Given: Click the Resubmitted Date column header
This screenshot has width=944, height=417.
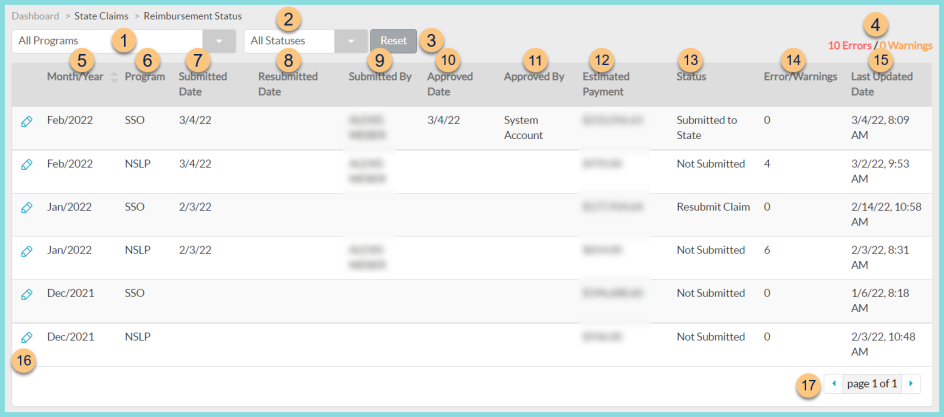Looking at the screenshot, I should coord(288,84).
